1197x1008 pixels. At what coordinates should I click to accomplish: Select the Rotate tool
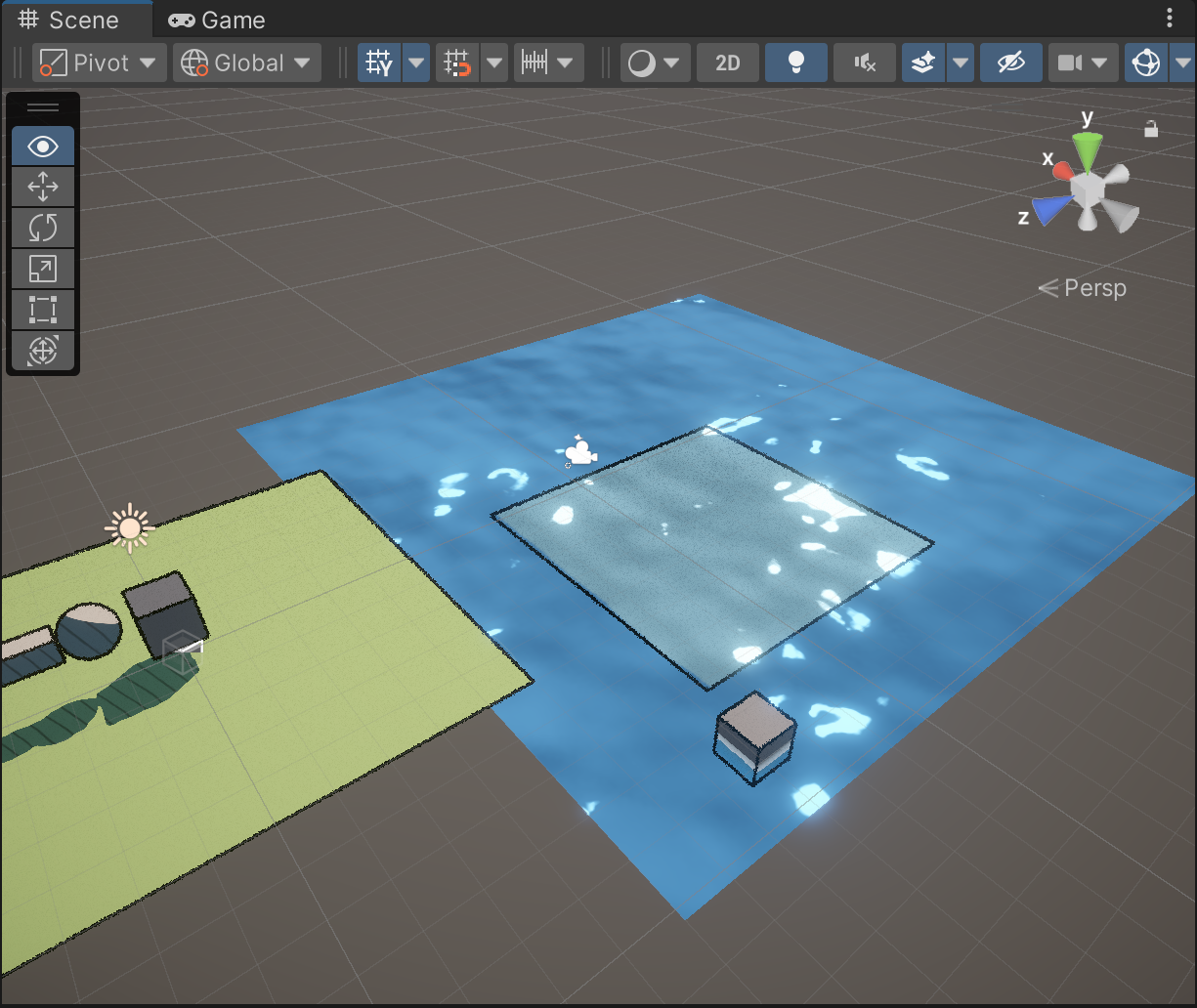43,228
